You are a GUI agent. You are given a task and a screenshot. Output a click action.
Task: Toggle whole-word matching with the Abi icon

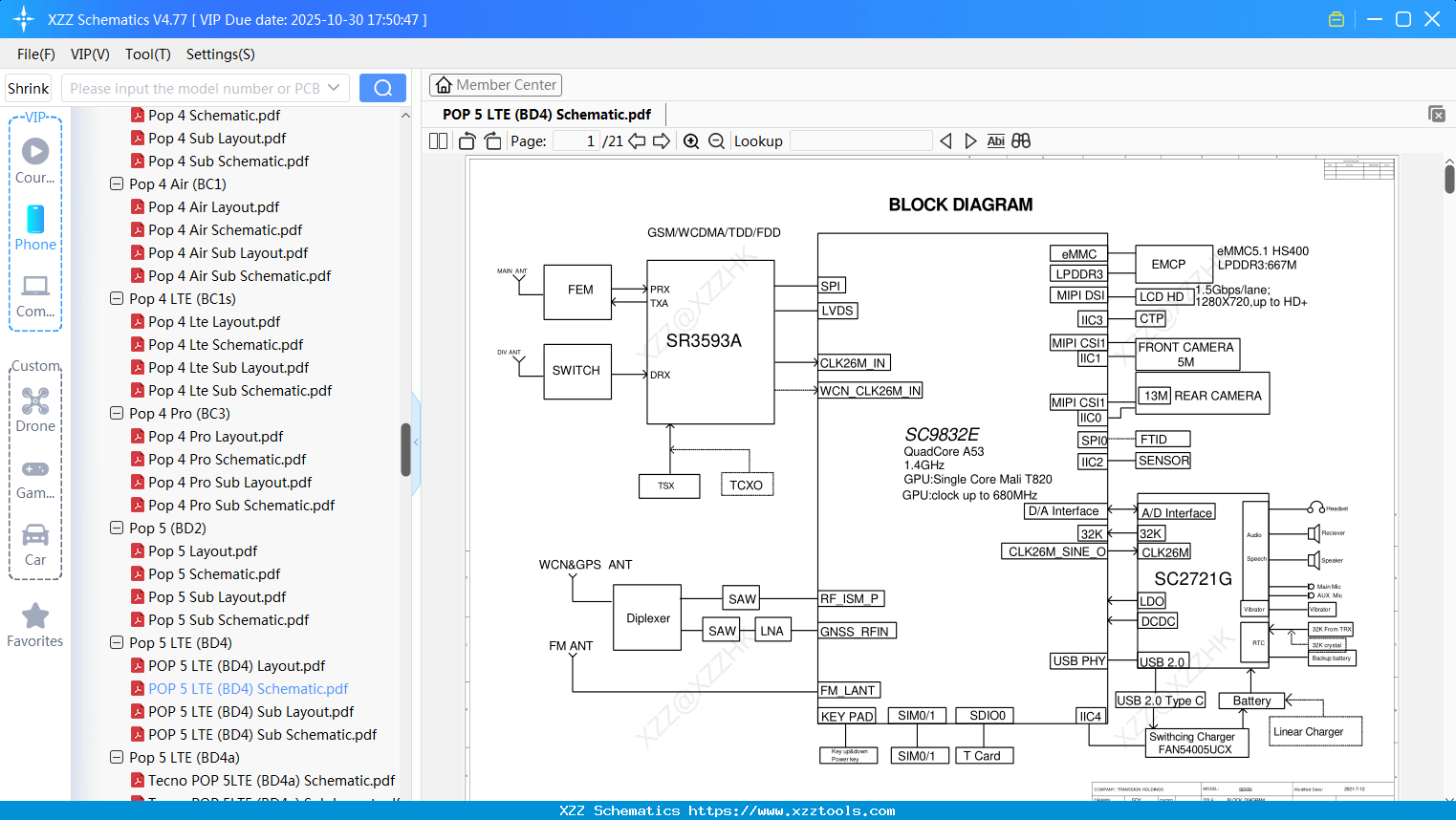click(x=996, y=140)
